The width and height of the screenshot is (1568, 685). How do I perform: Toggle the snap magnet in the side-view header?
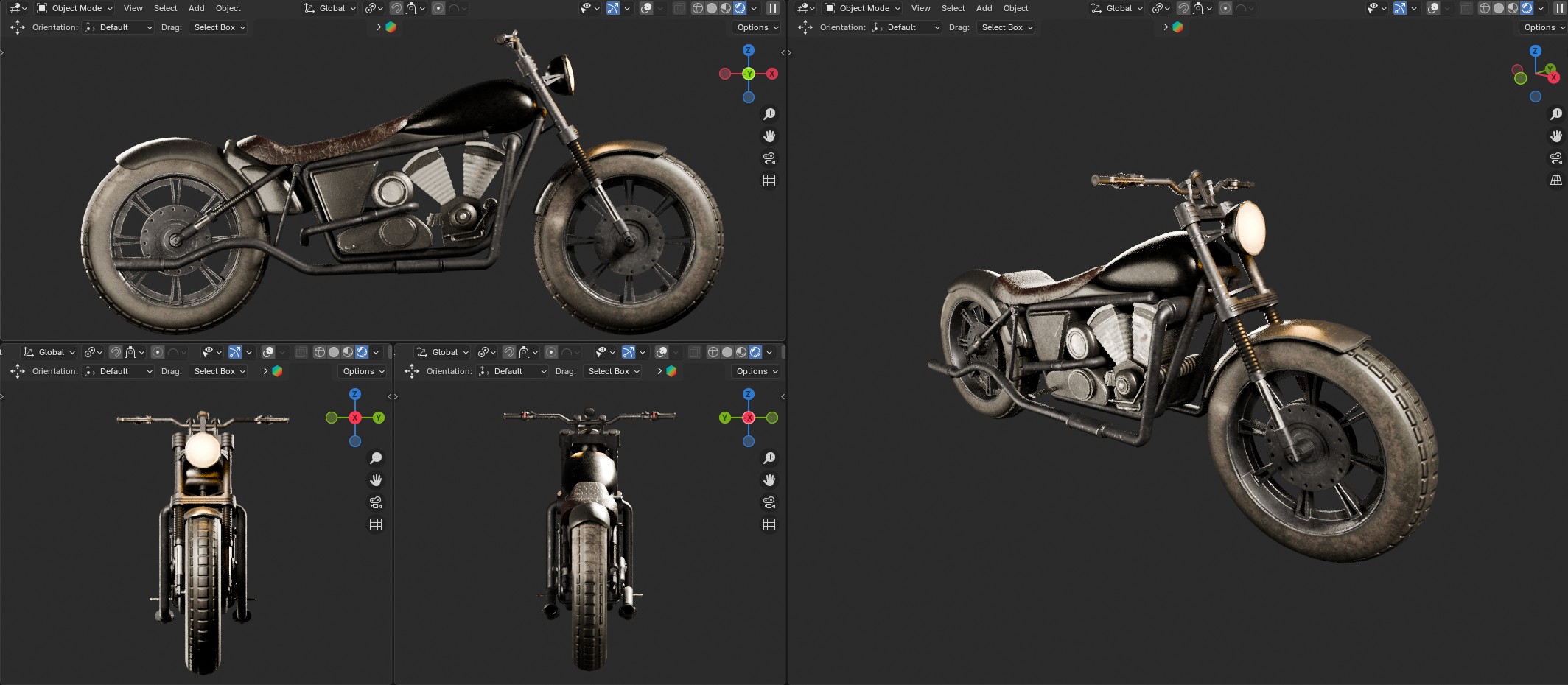point(396,8)
